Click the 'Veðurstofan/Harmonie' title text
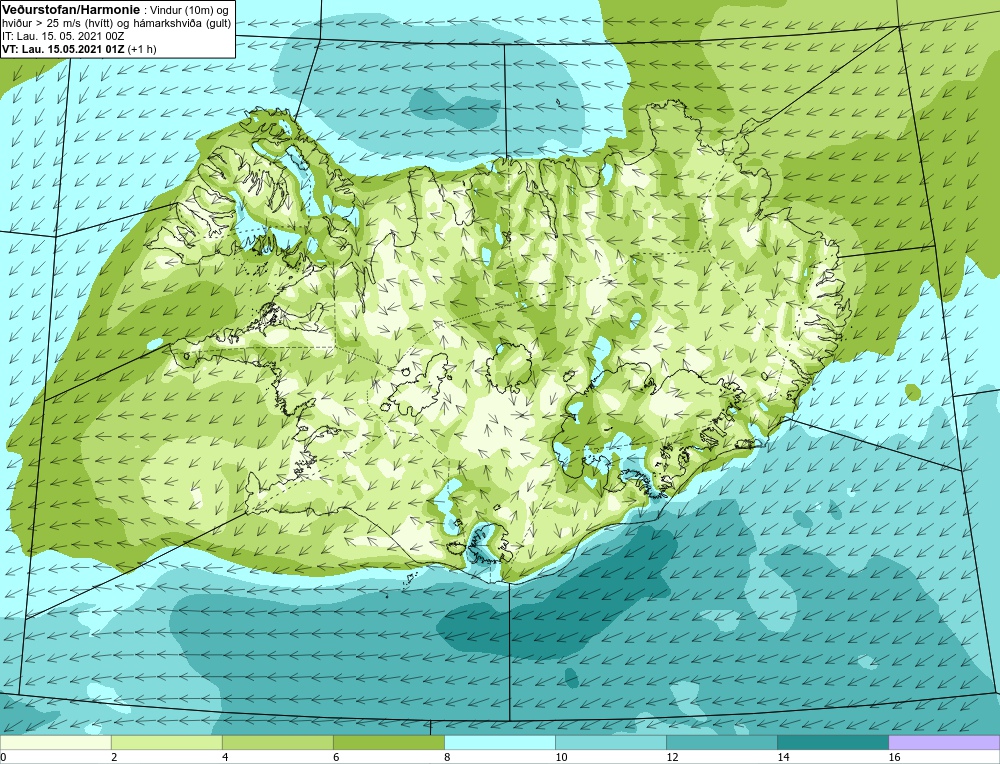Image resolution: width=1000 pixels, height=764 pixels. click(x=70, y=9)
